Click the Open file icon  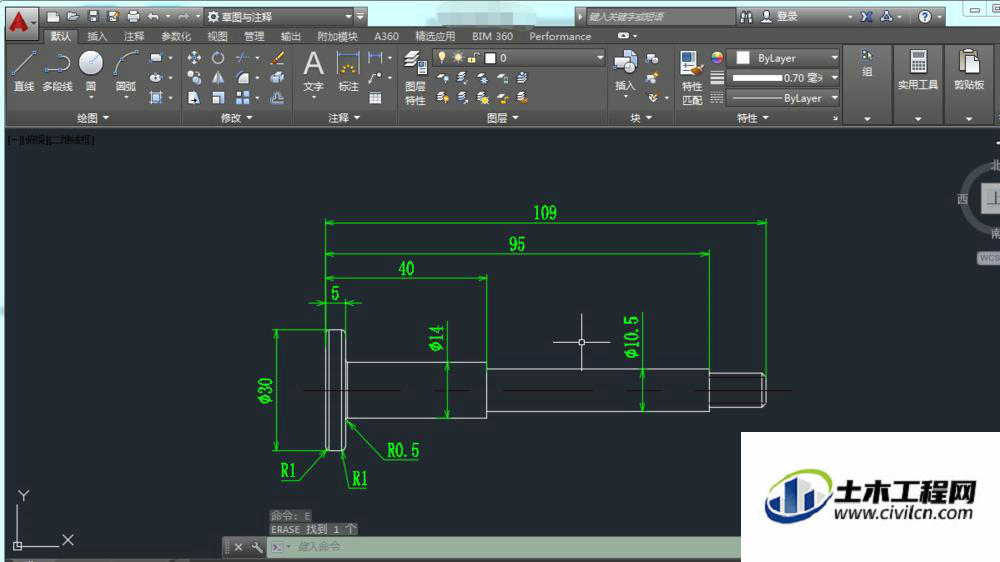coord(73,16)
